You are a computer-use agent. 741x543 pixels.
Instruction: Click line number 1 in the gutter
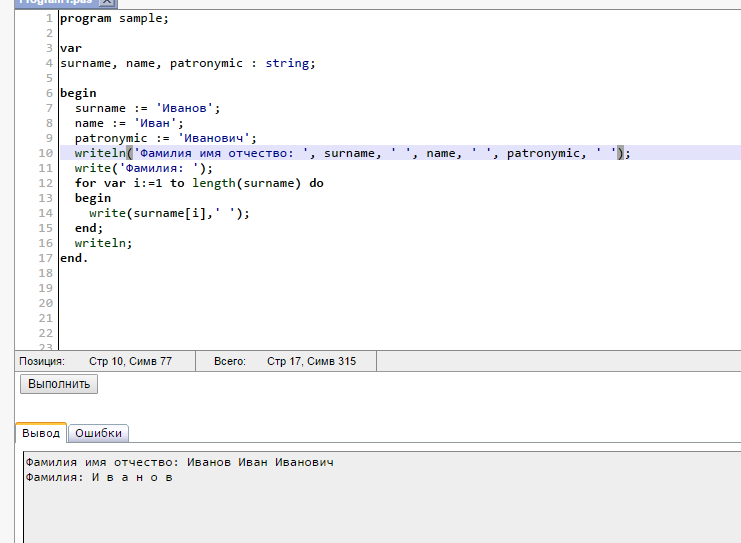tap(49, 18)
